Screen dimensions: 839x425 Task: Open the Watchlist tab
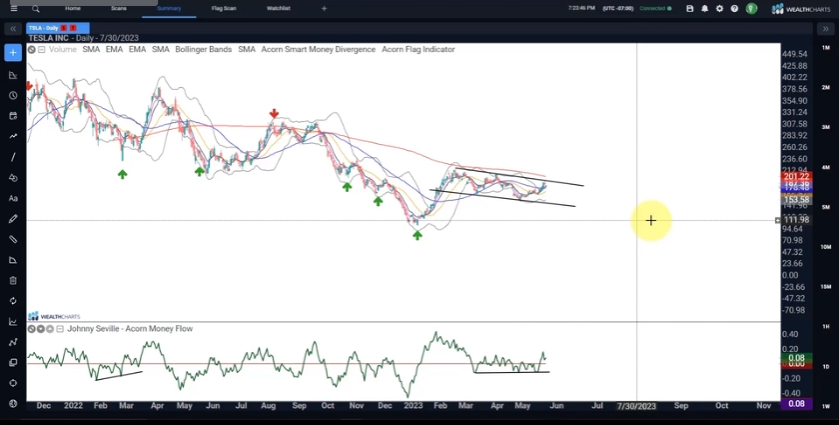click(278, 9)
